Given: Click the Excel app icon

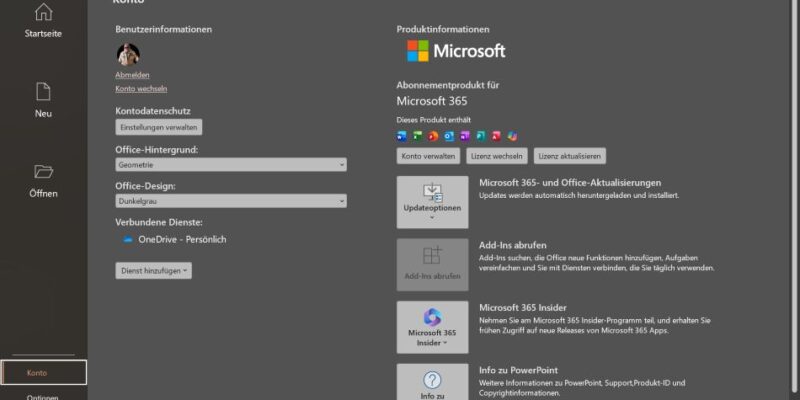Looking at the screenshot, I should click(417, 136).
